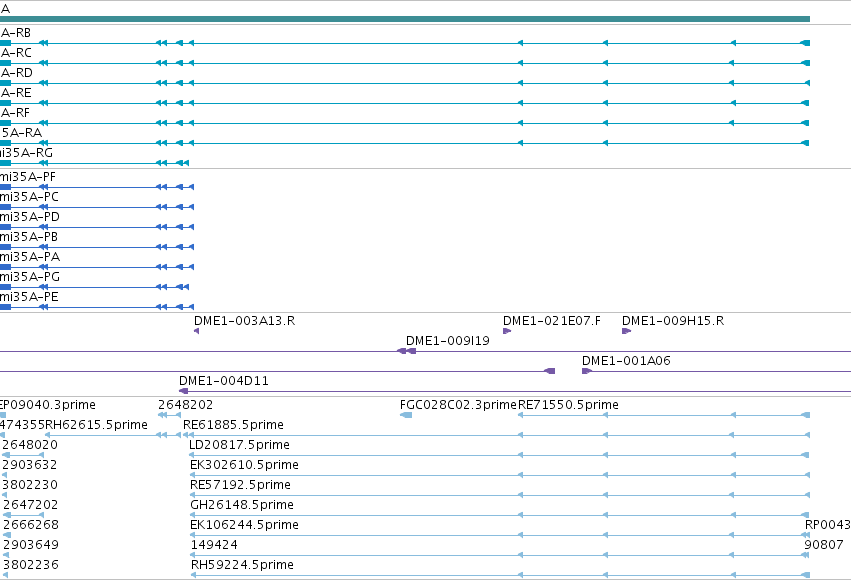Click the mi35A-PG protein feature label
Screen dimensions: 851x580
pyautogui.click(x=29, y=277)
